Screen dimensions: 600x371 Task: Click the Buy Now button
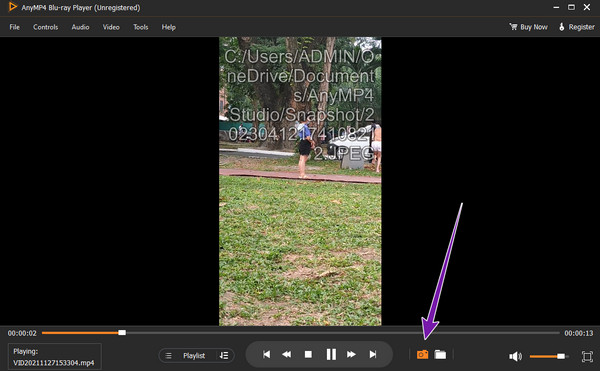528,27
